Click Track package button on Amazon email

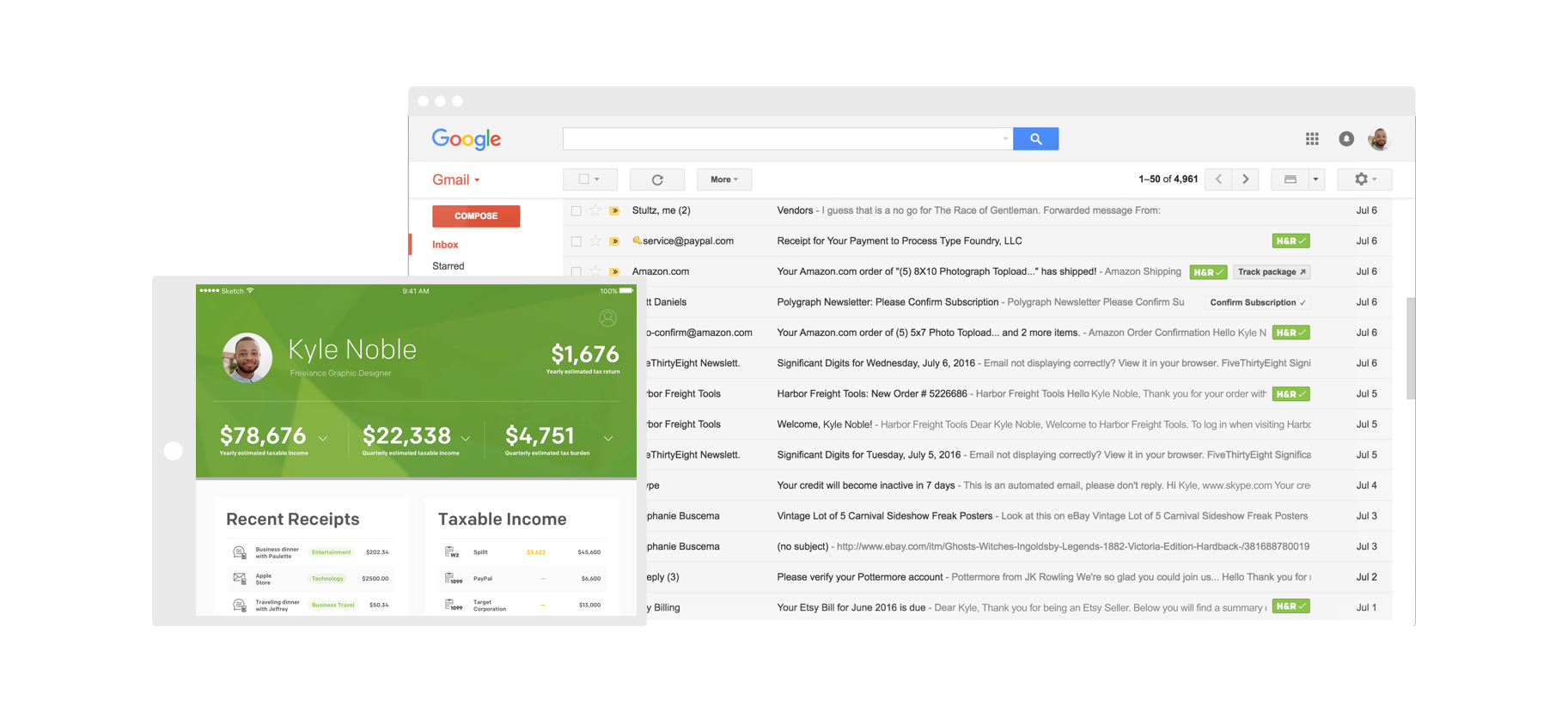(1272, 272)
